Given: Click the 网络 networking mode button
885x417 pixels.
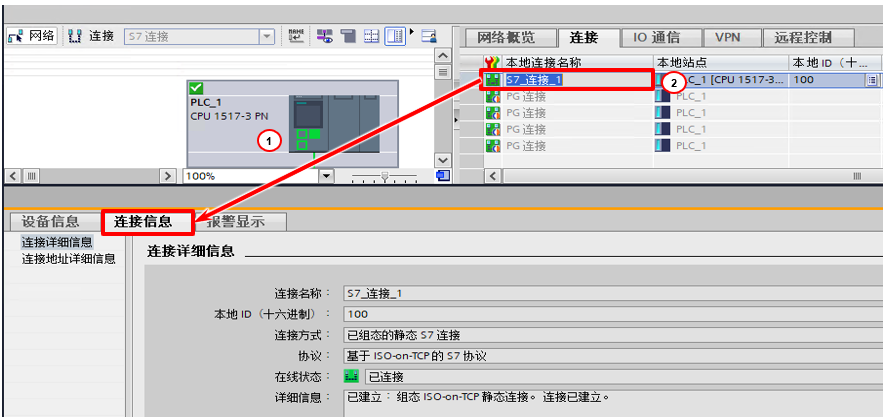Looking at the screenshot, I should point(32,37).
